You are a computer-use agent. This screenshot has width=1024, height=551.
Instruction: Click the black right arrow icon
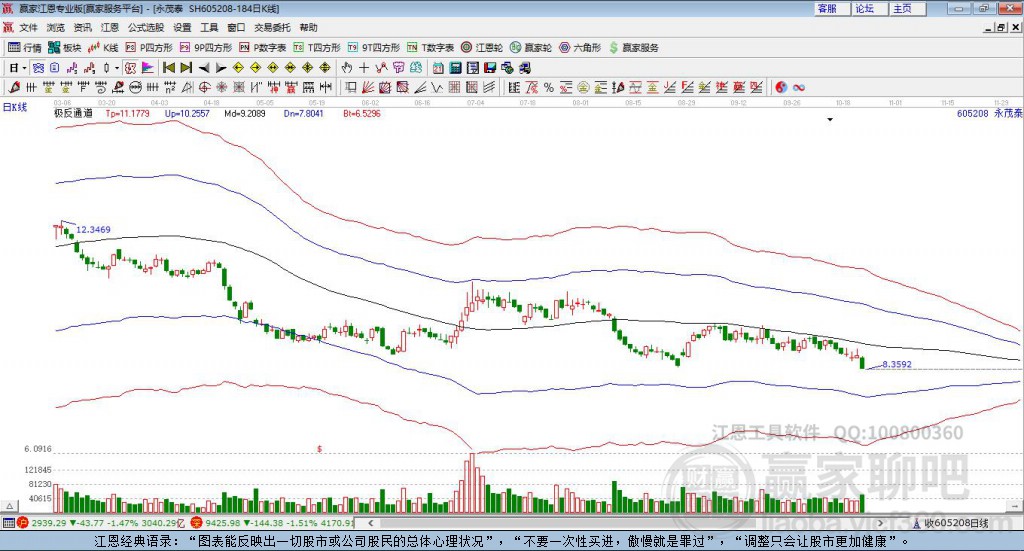221,67
